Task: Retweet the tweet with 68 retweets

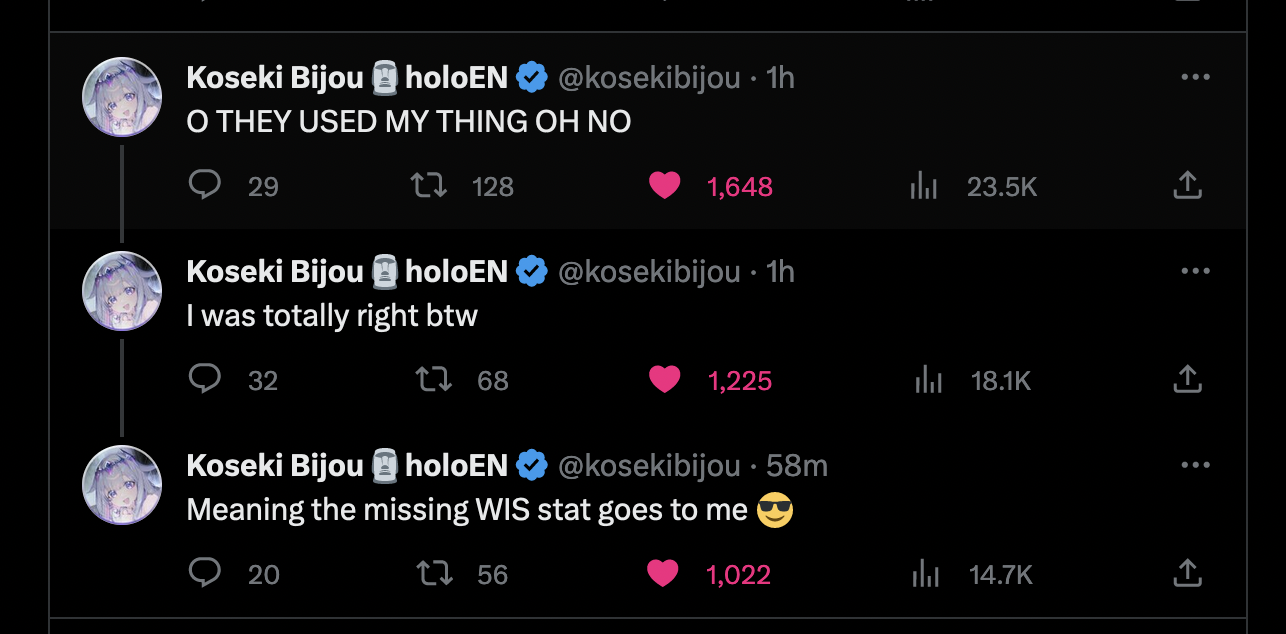Action: tap(434, 380)
